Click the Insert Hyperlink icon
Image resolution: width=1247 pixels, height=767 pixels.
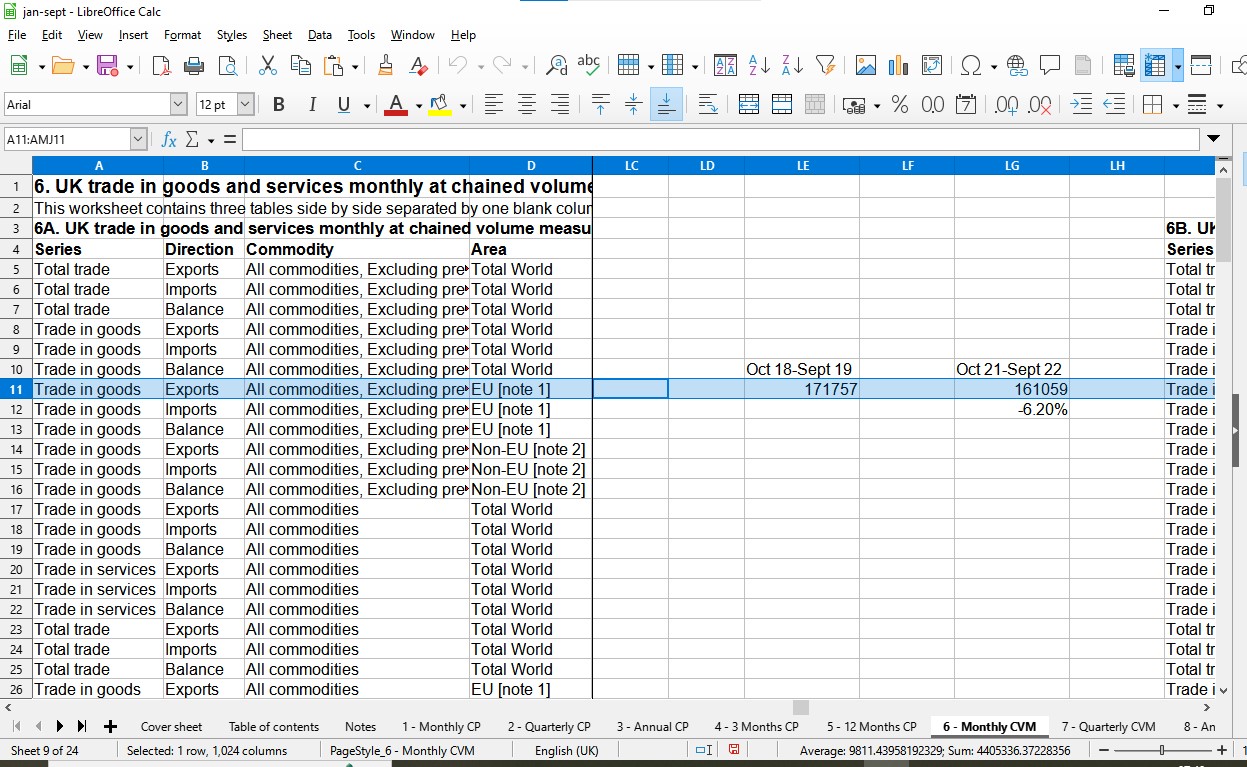point(1017,66)
